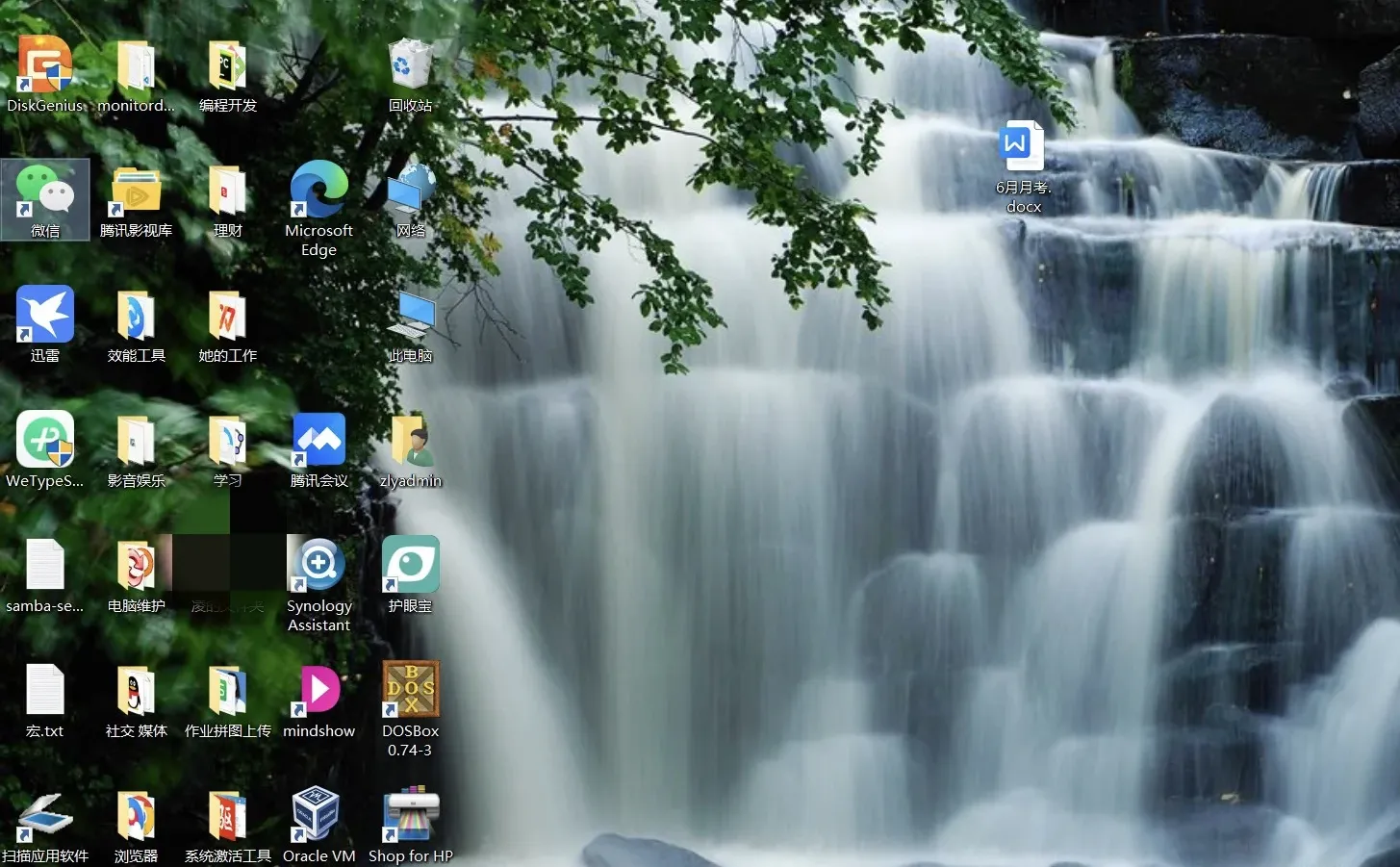Click the 腾讯会议 Tencent Meeting shortcut
Screen dimensions: 1400x867
[318, 439]
